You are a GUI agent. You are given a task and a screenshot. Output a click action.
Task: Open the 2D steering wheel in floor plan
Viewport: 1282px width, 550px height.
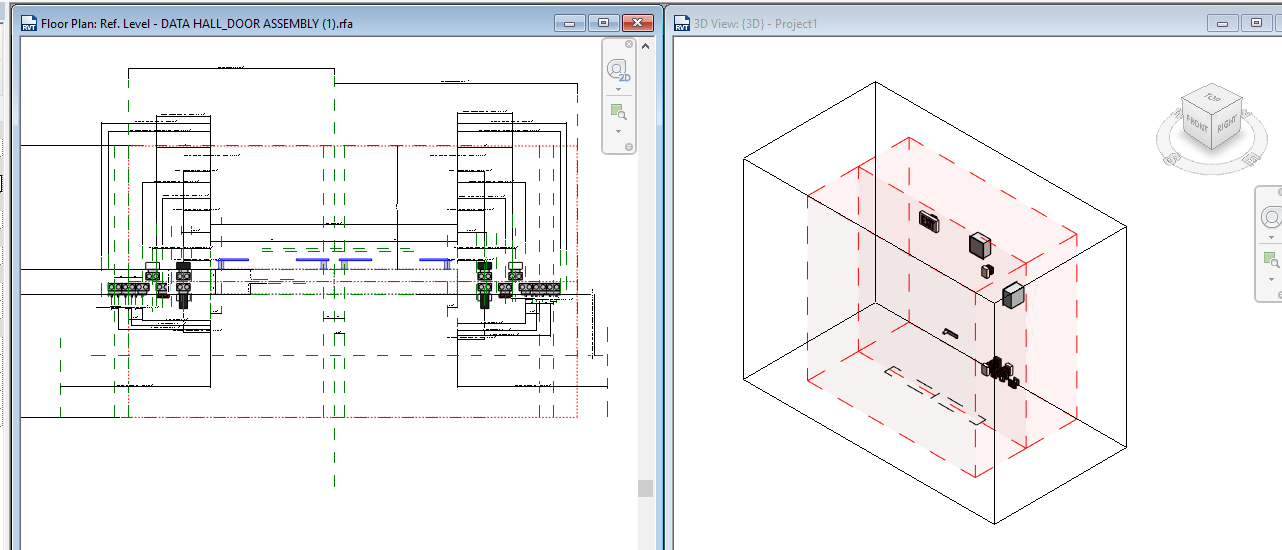[618, 71]
